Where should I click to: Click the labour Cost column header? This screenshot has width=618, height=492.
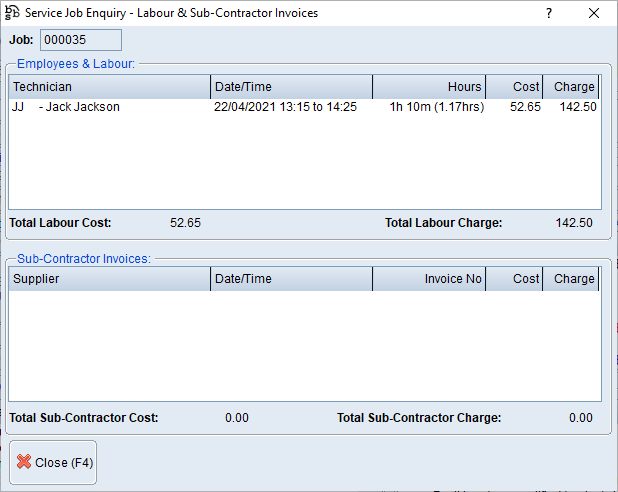[515, 87]
